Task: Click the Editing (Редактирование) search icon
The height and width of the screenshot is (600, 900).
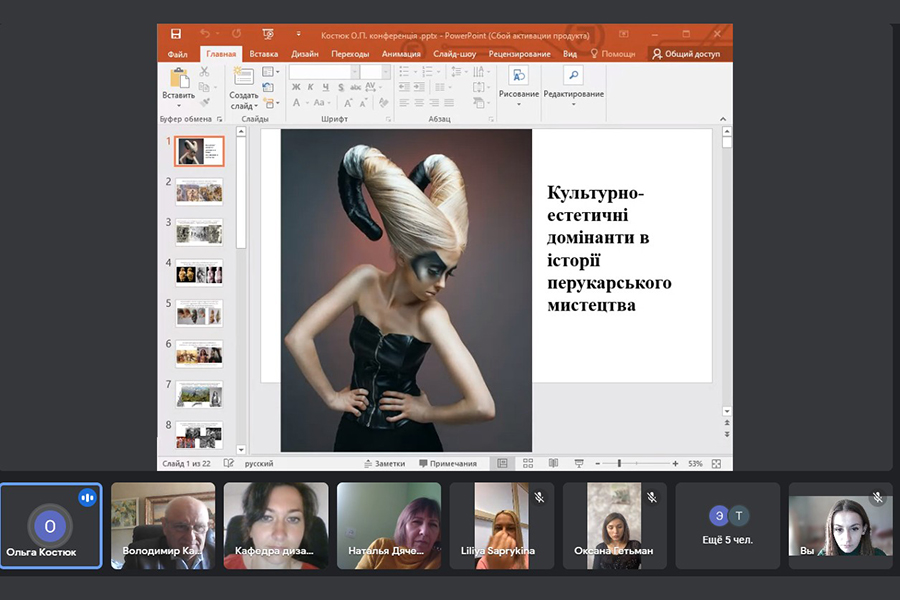Action: tap(573, 77)
